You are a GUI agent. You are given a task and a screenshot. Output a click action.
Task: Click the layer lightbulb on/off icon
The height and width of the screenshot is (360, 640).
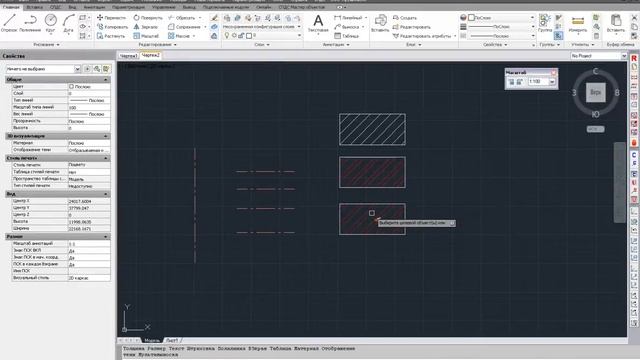point(227,36)
